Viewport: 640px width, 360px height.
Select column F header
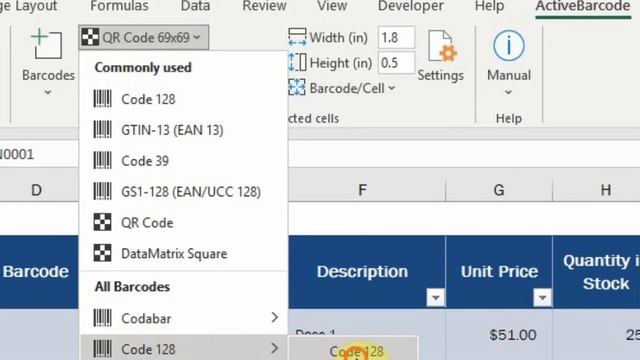point(362,190)
